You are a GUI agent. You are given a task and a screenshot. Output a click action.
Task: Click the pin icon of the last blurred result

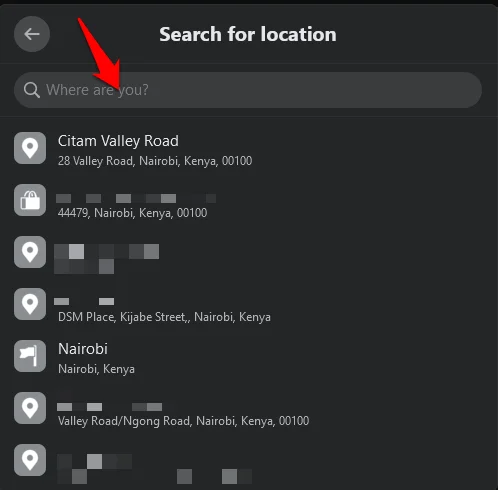coord(30,460)
